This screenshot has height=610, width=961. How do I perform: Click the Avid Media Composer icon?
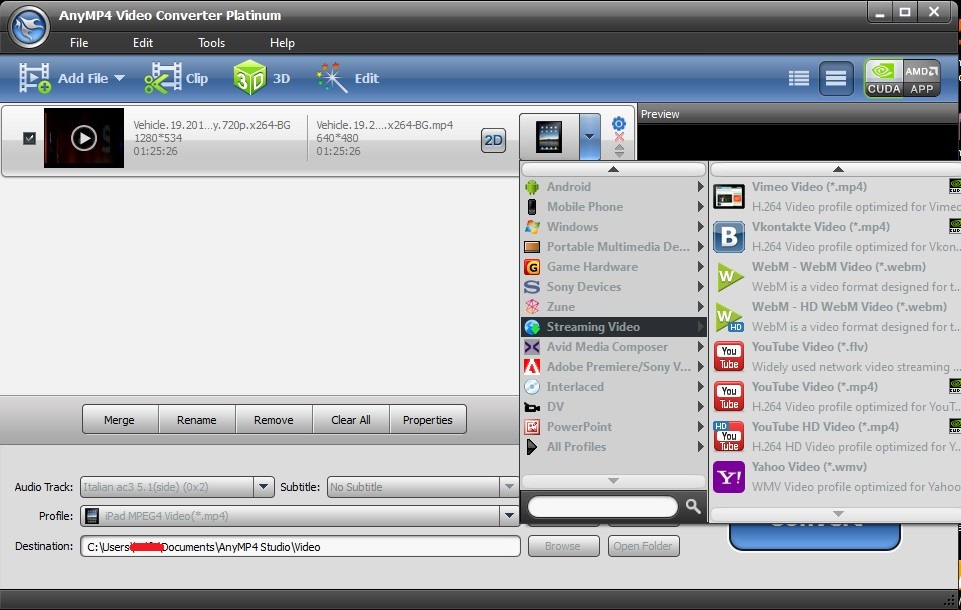pos(532,347)
